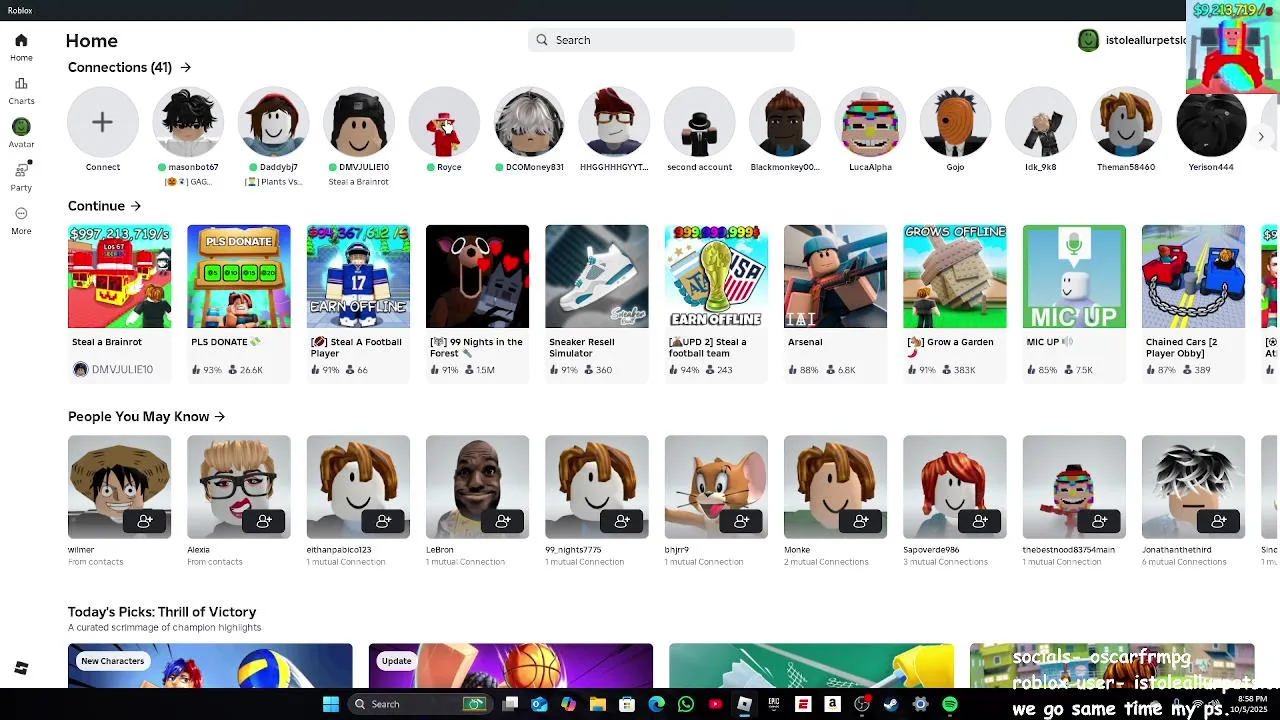Open Daddybj7's avatar
1280x720 pixels.
tap(273, 122)
